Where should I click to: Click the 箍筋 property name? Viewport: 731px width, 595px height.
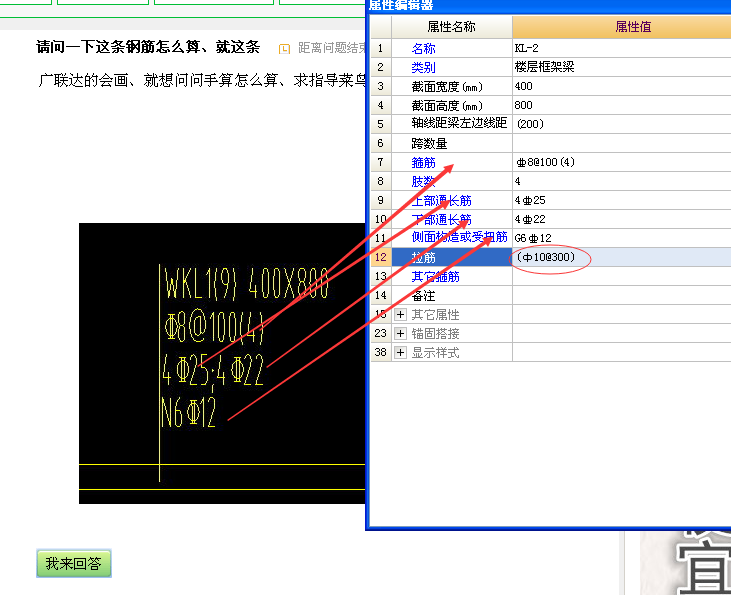423,162
